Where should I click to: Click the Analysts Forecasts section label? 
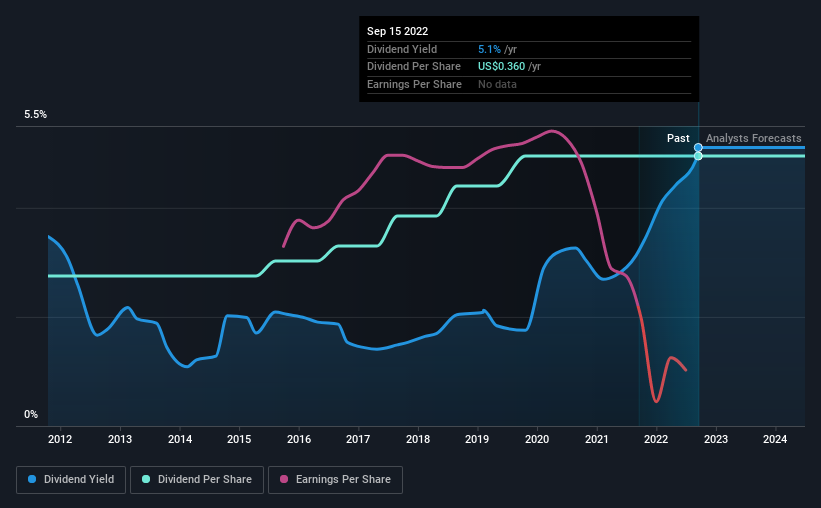(753, 138)
